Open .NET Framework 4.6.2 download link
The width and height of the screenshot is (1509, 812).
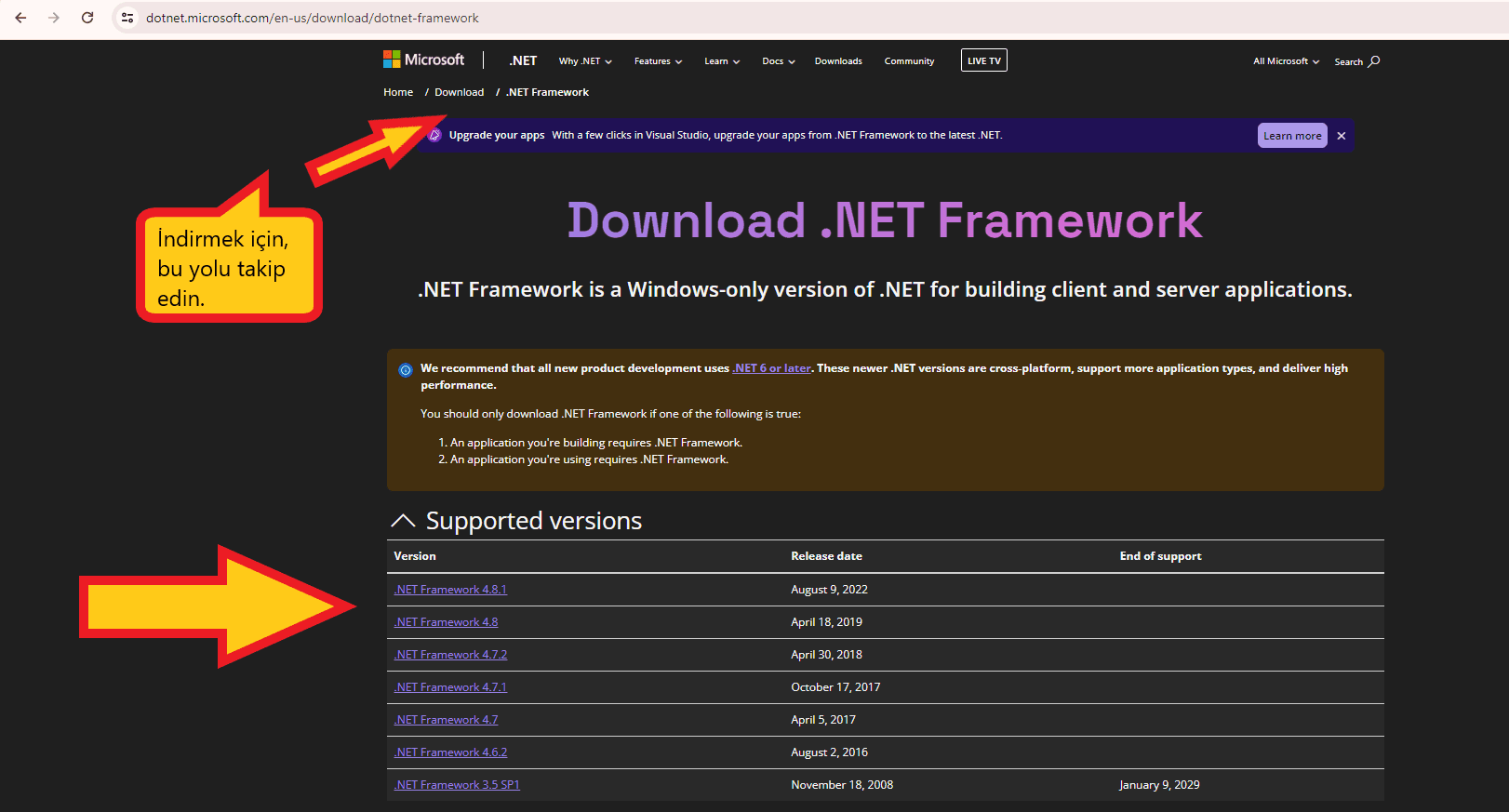coord(450,752)
